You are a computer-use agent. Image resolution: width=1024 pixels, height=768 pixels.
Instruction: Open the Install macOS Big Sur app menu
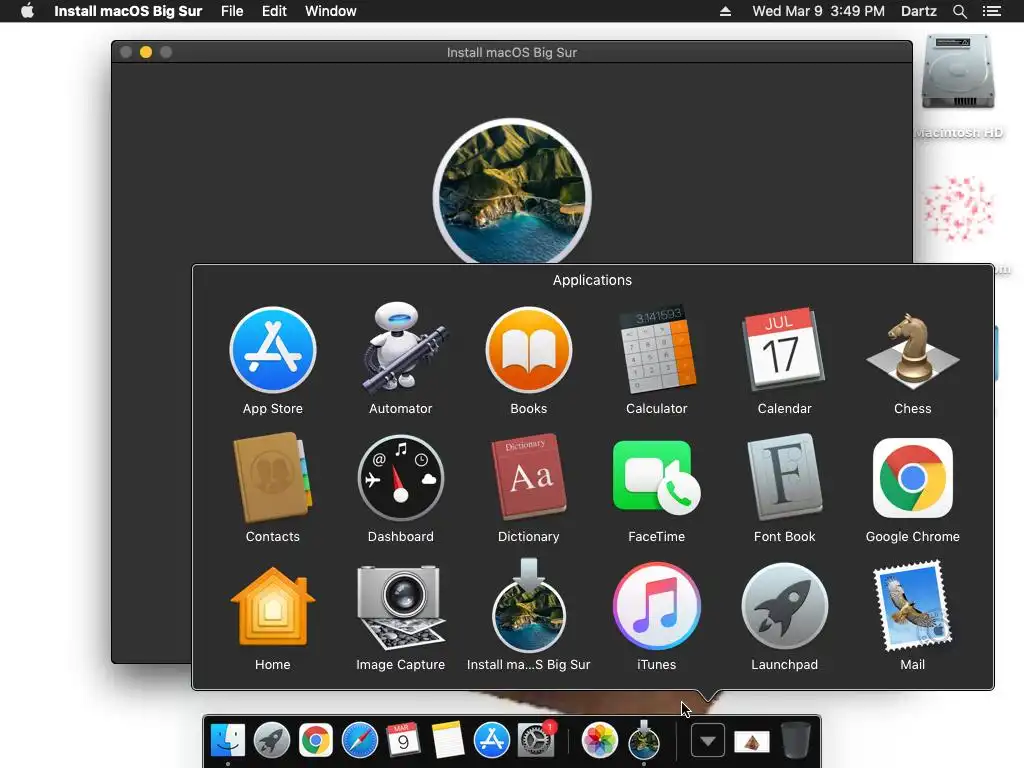[128, 11]
